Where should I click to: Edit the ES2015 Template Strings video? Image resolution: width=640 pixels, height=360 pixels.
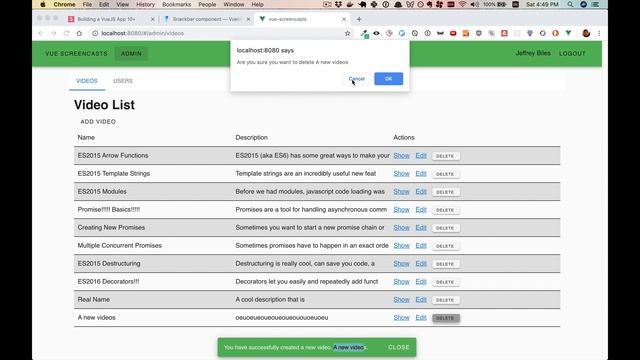pos(421,173)
